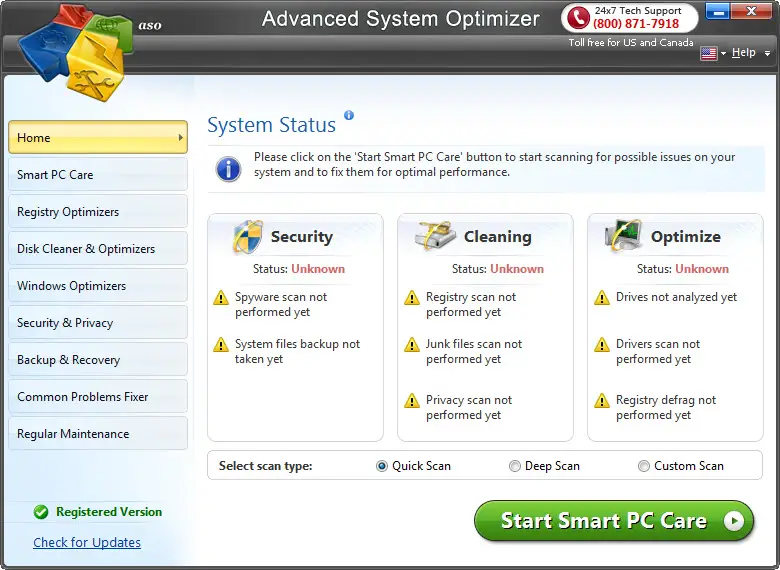Click the red phone support icon
Image resolution: width=780 pixels, height=570 pixels.
click(578, 18)
